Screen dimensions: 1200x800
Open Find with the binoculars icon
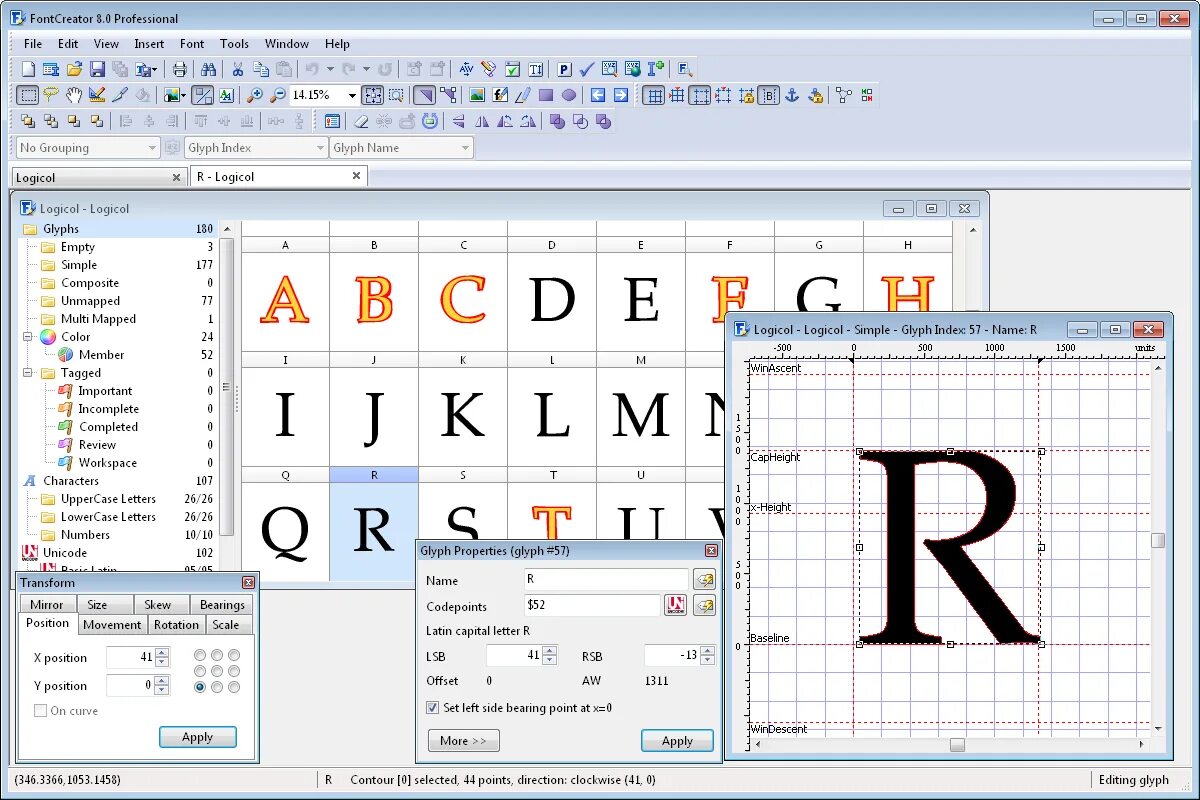[209, 69]
